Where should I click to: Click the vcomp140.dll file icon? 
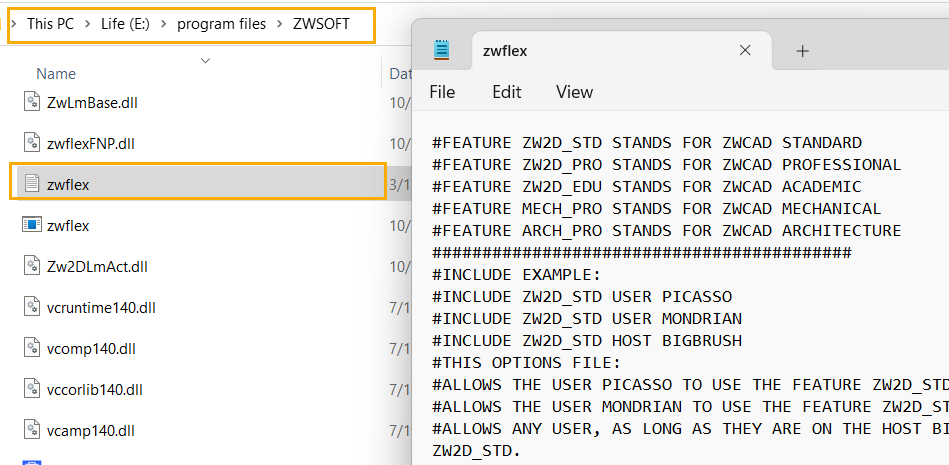tap(32, 348)
